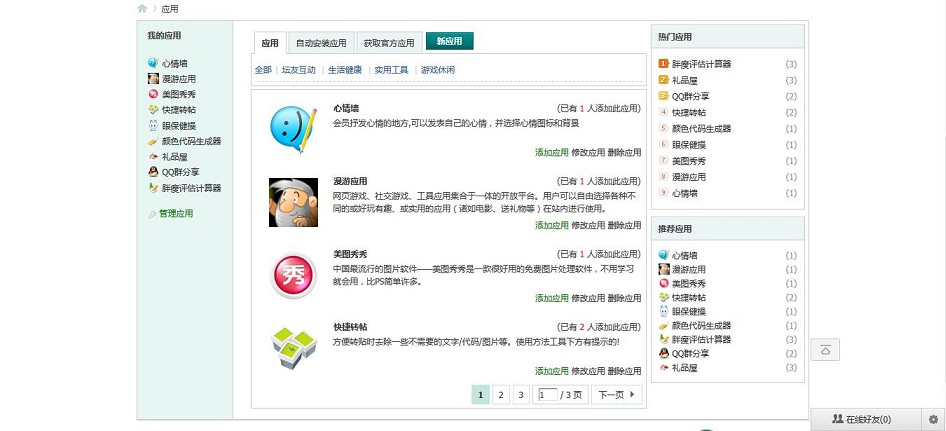The height and width of the screenshot is (431, 946).
Task: Open 漫游应用 icon in left sidebar
Action: click(153, 78)
